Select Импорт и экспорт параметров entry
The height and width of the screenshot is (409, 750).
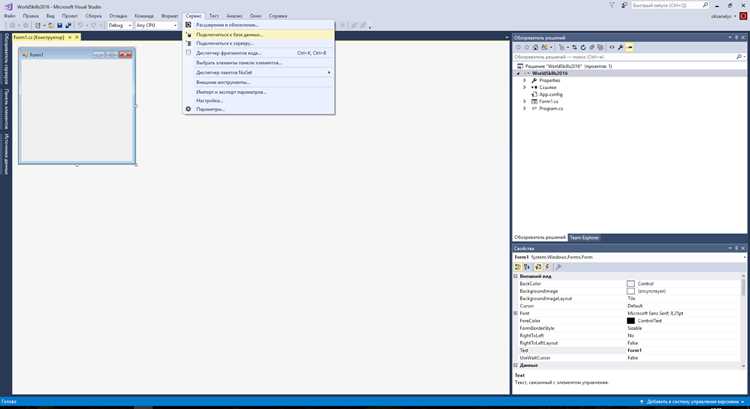(259, 92)
